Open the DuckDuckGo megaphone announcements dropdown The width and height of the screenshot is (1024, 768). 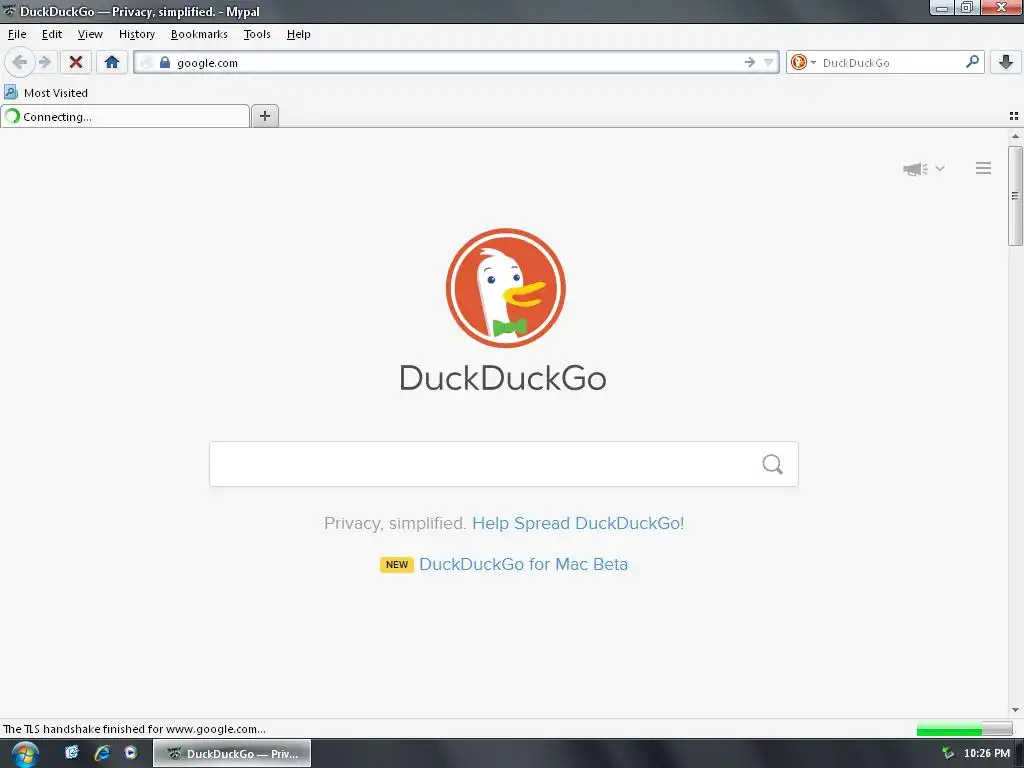pos(923,169)
